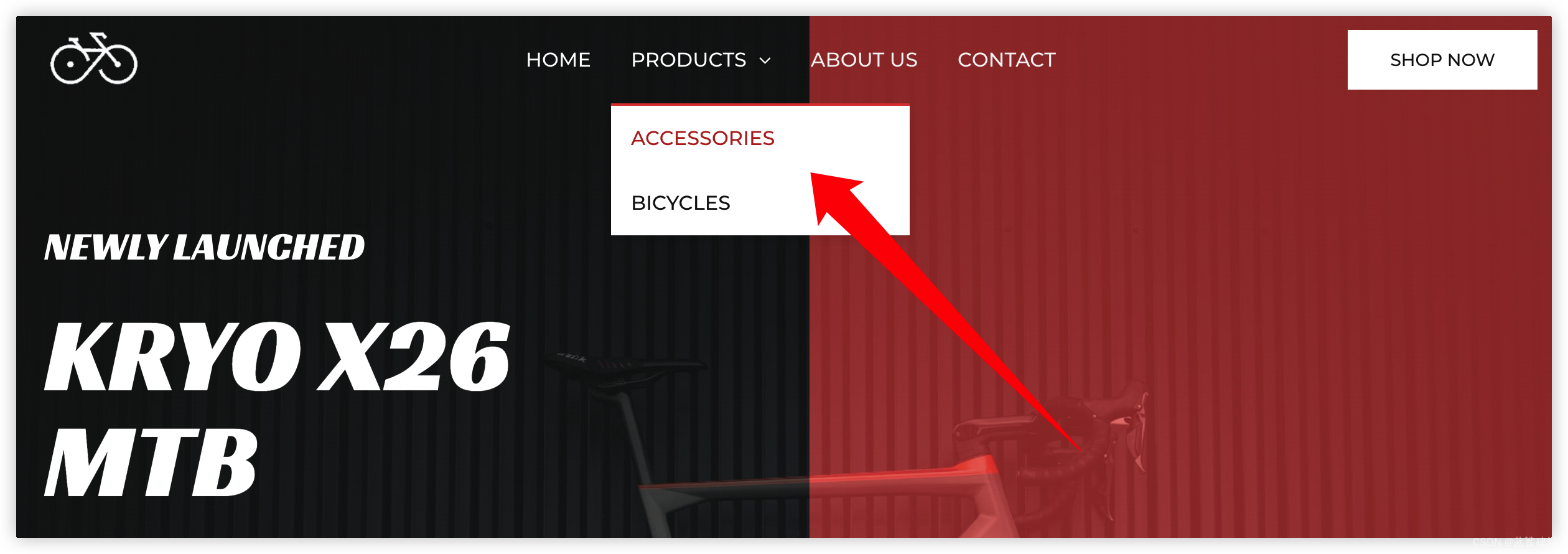Image resolution: width=1568 pixels, height=554 pixels.
Task: Click the CSDN watermark text
Action: 1512,542
